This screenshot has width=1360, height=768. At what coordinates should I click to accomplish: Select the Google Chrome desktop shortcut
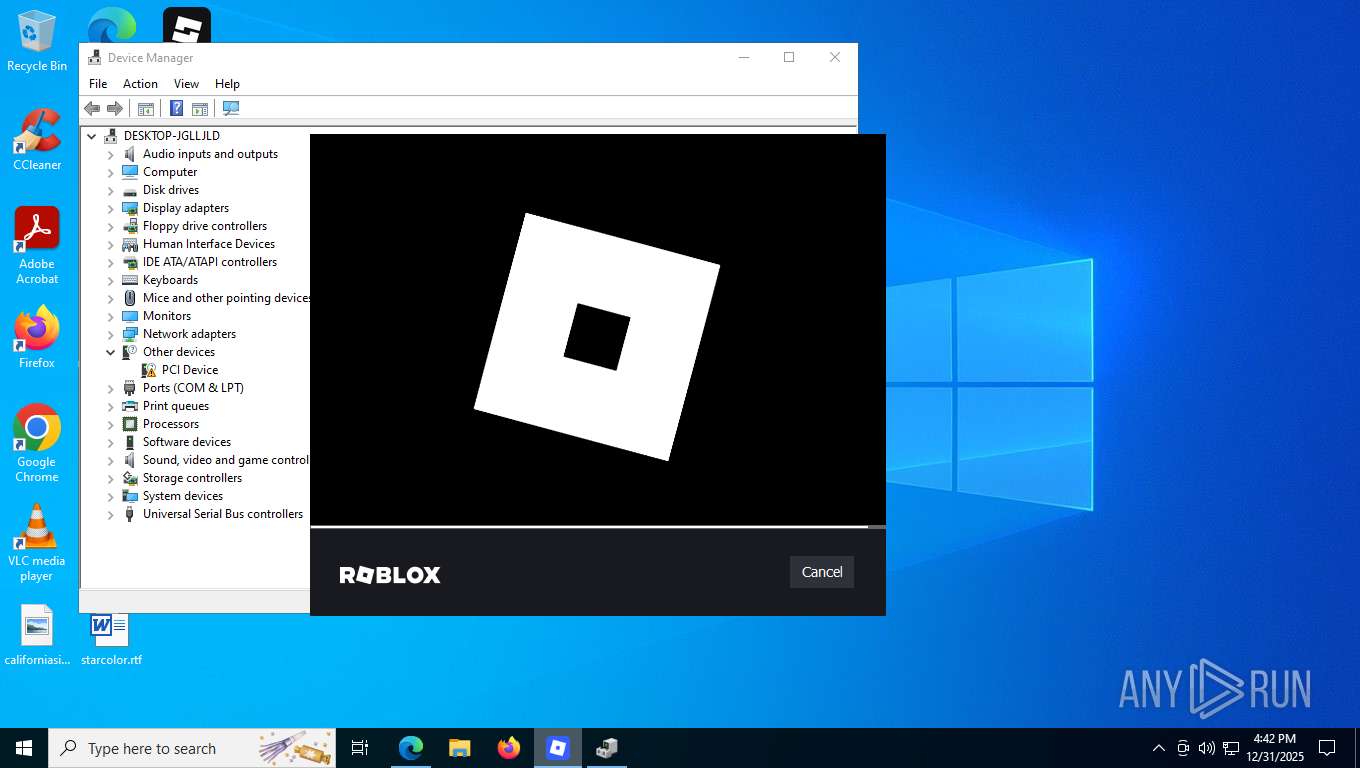pyautogui.click(x=37, y=443)
